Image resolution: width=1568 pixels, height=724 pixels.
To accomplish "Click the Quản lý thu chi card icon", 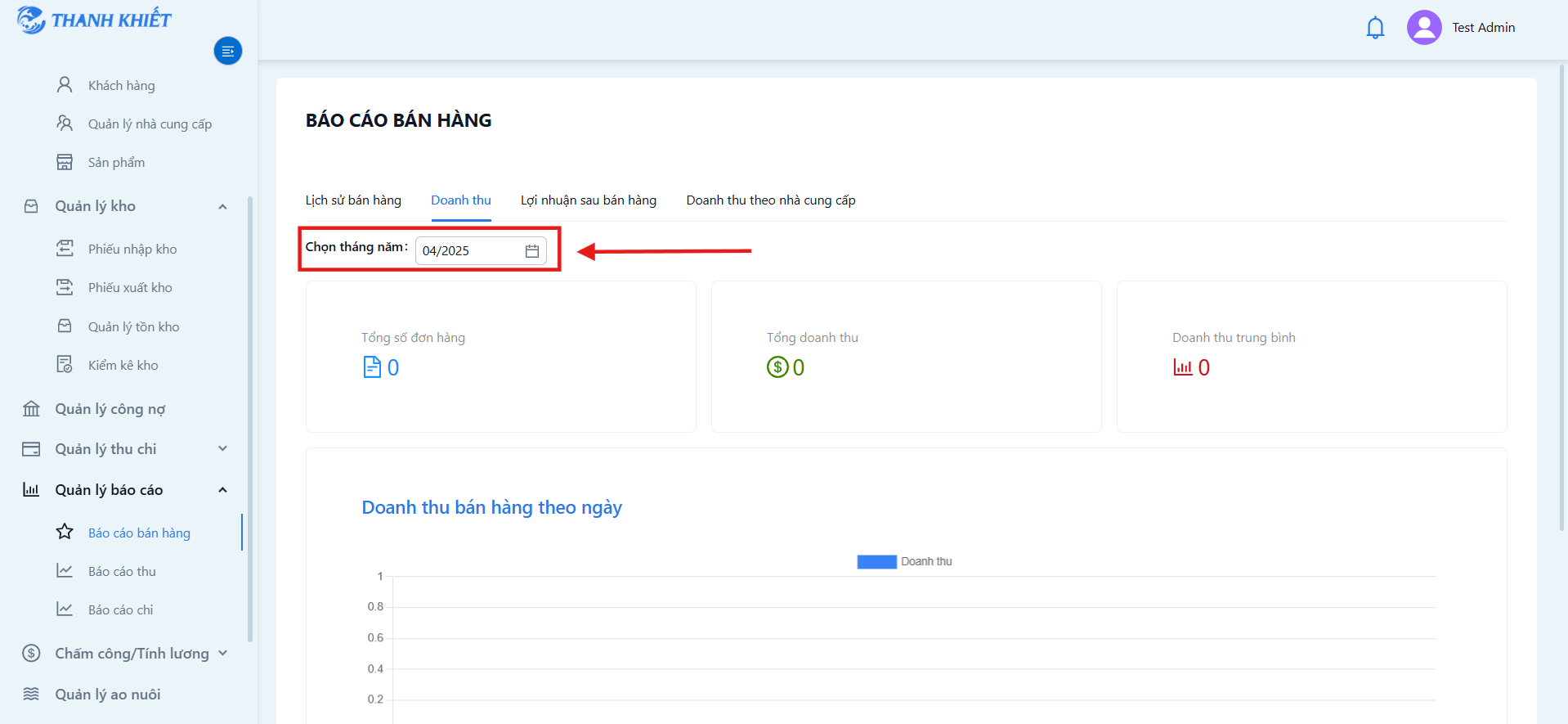I will [x=31, y=448].
